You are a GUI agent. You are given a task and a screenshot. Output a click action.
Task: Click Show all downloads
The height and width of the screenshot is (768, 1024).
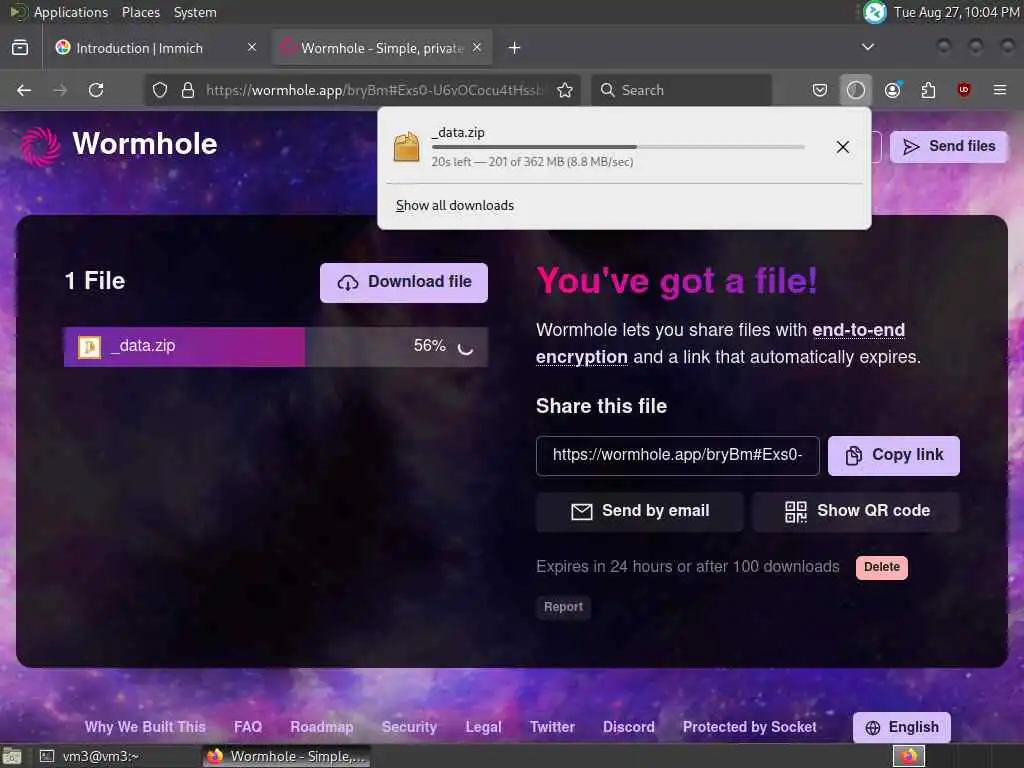click(455, 206)
